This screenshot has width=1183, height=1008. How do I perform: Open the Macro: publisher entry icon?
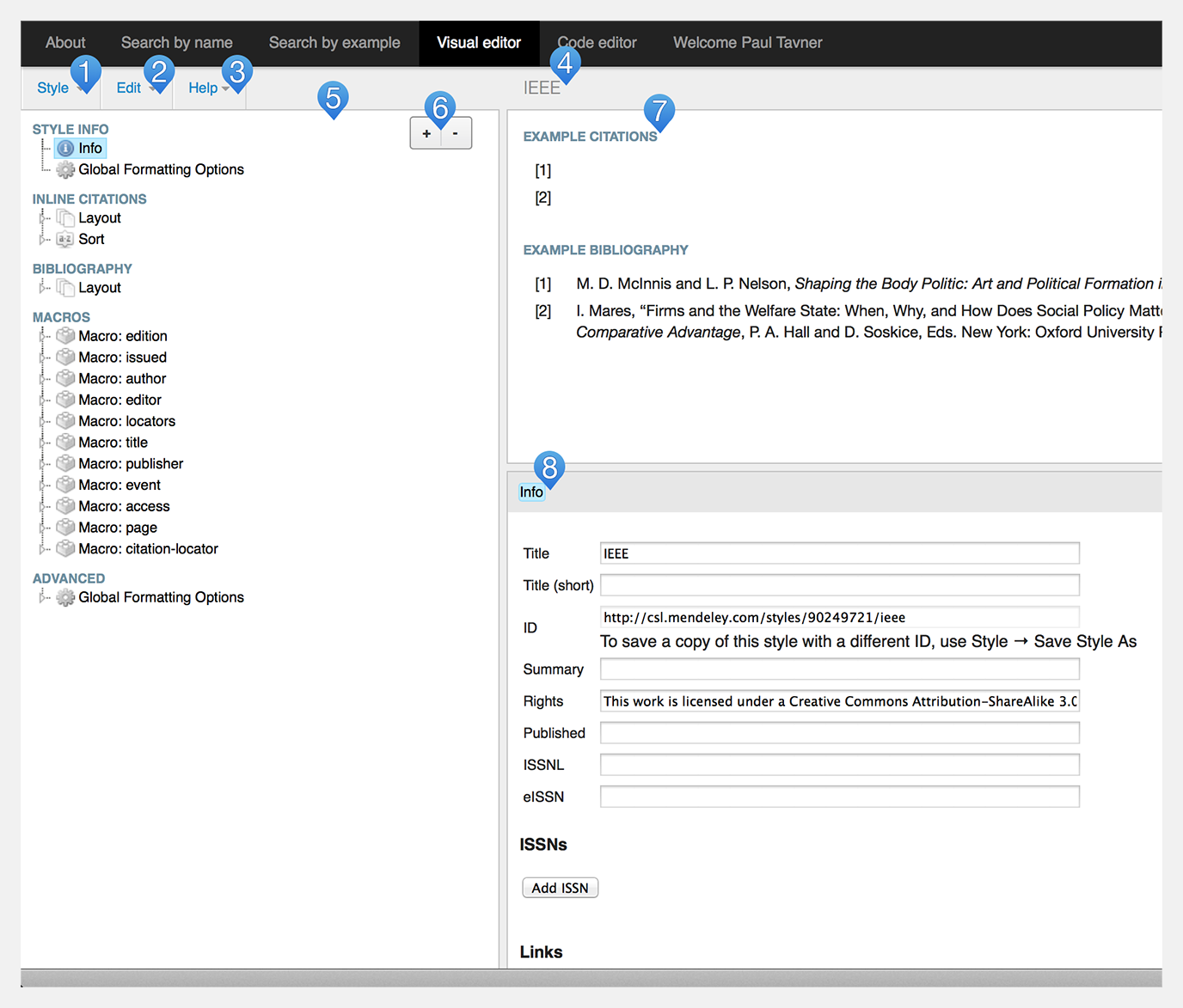click(x=65, y=463)
